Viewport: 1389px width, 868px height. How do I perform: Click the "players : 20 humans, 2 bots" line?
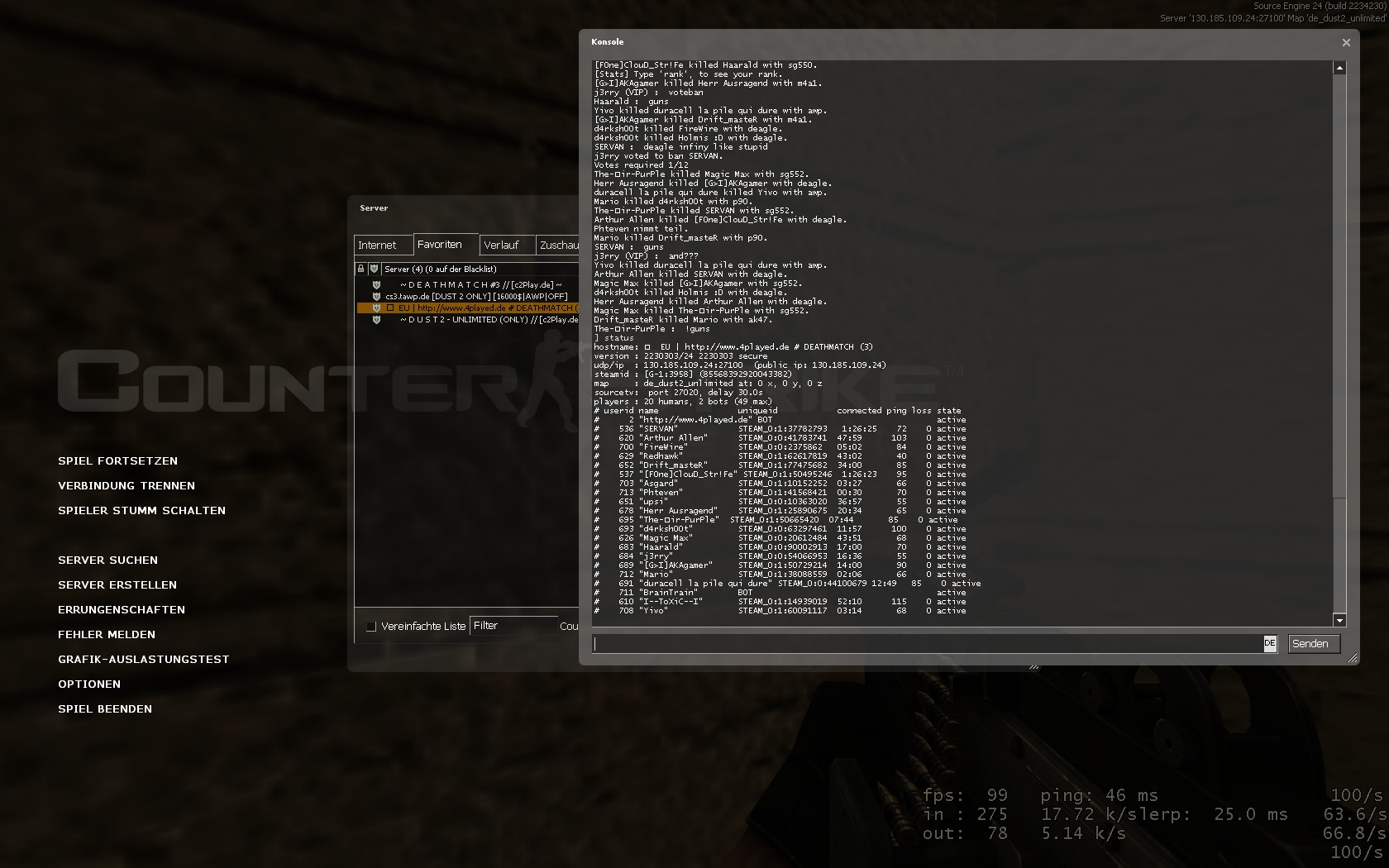pyautogui.click(x=683, y=402)
